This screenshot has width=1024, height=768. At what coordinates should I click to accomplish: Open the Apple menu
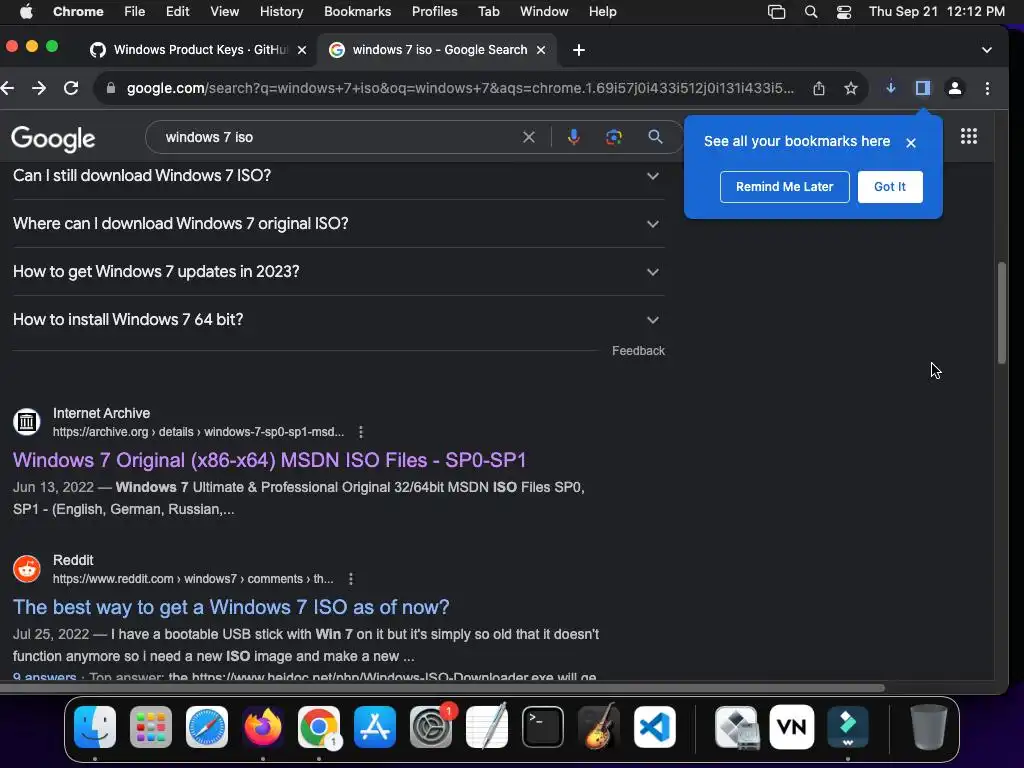point(26,12)
